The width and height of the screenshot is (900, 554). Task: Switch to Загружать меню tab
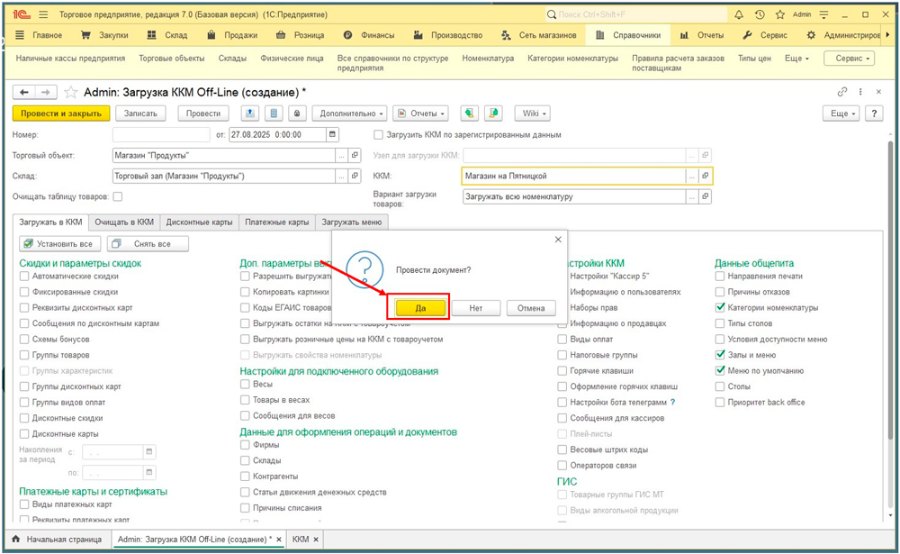tap(352, 222)
